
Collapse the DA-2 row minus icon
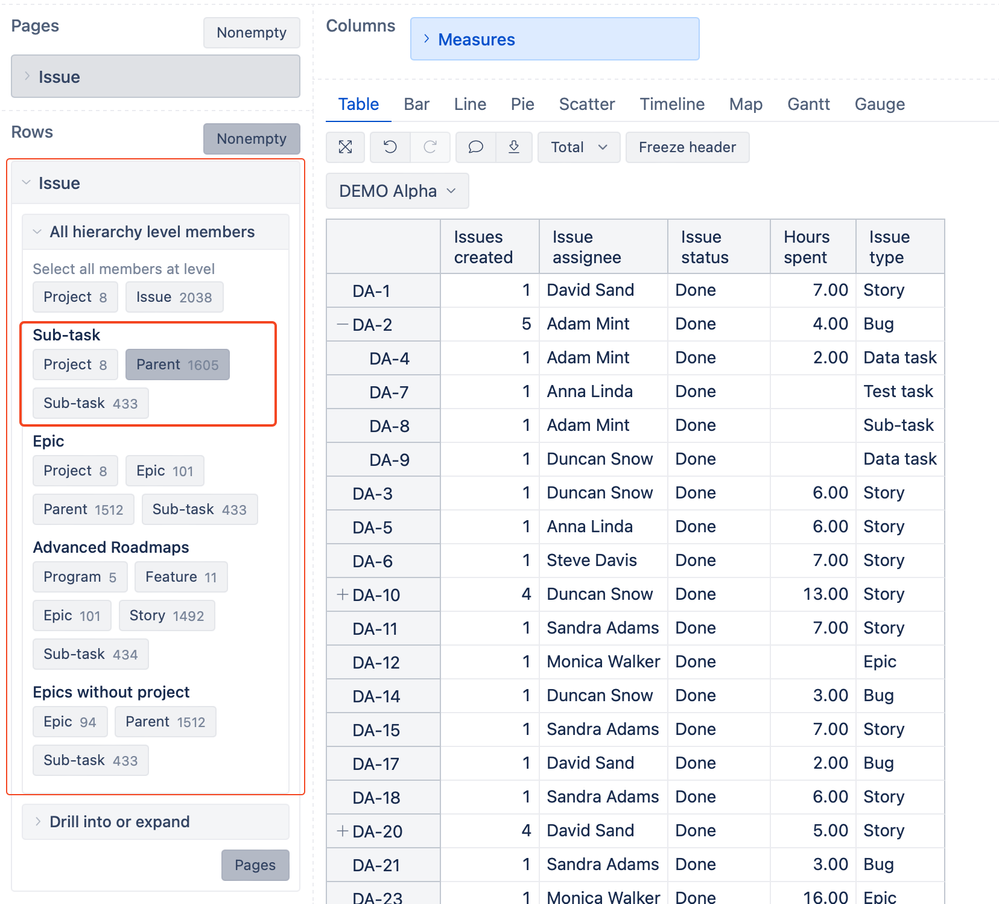point(342,324)
